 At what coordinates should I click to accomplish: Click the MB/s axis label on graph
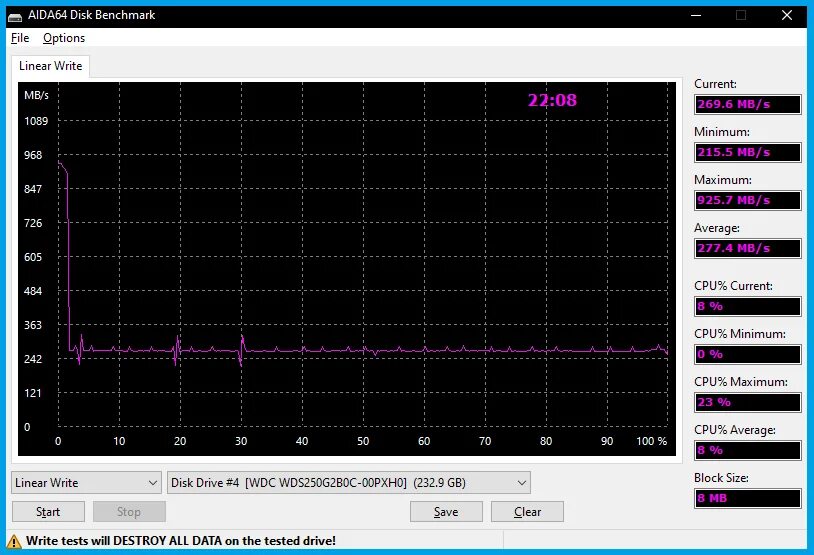(36, 95)
